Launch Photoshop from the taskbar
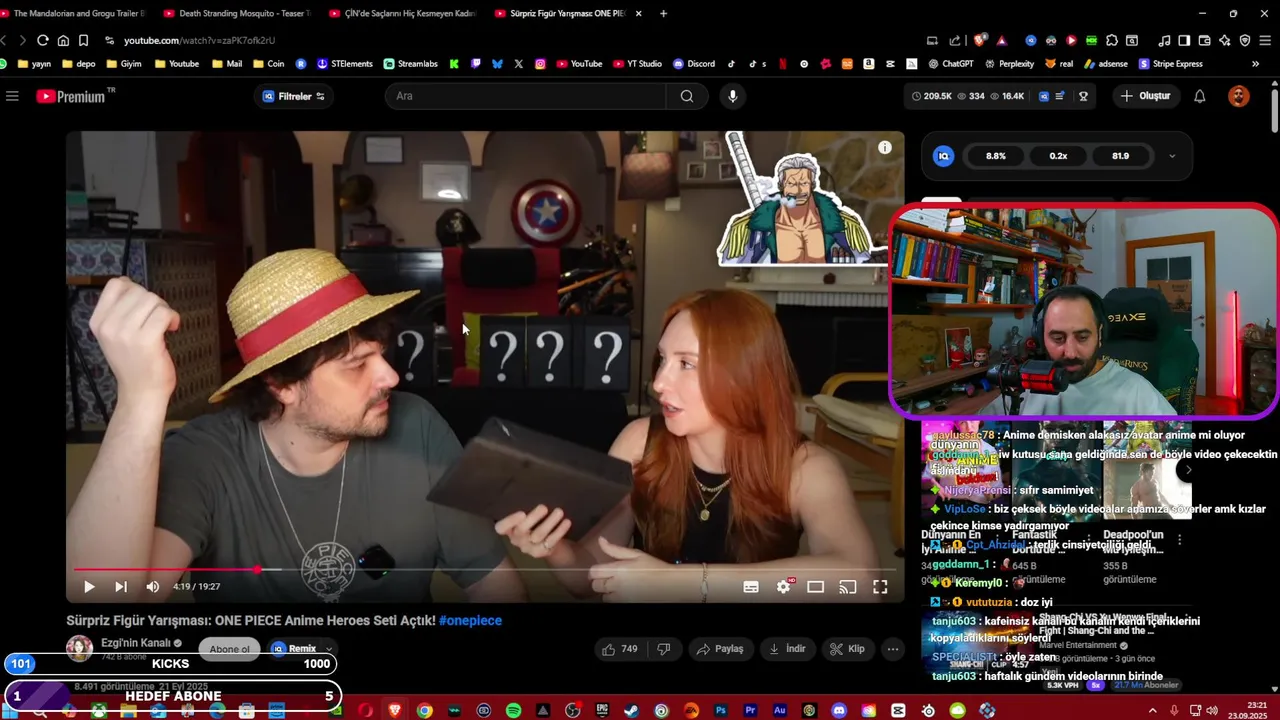Image resolution: width=1280 pixels, height=720 pixels. [x=720, y=711]
